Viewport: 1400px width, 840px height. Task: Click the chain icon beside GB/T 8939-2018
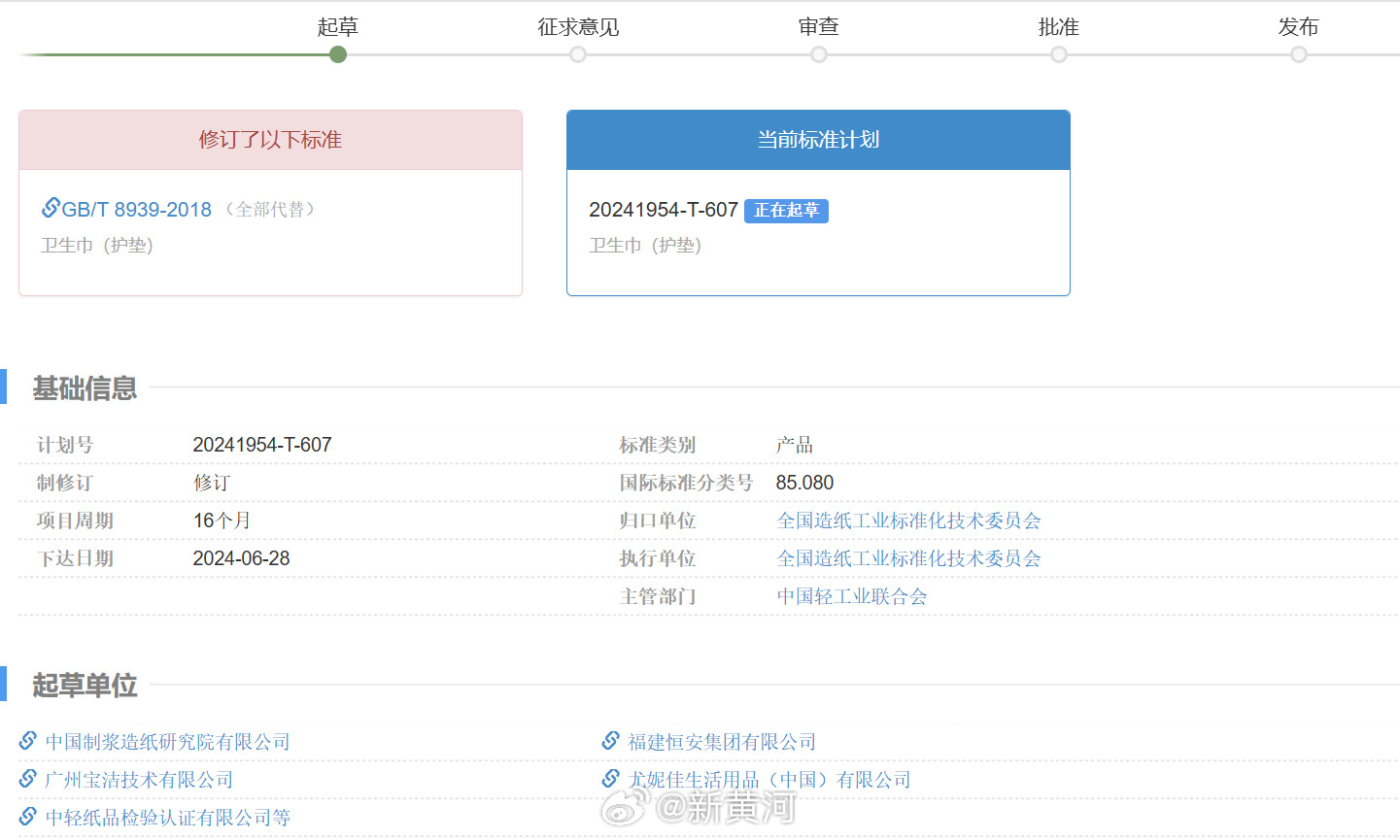(x=51, y=207)
